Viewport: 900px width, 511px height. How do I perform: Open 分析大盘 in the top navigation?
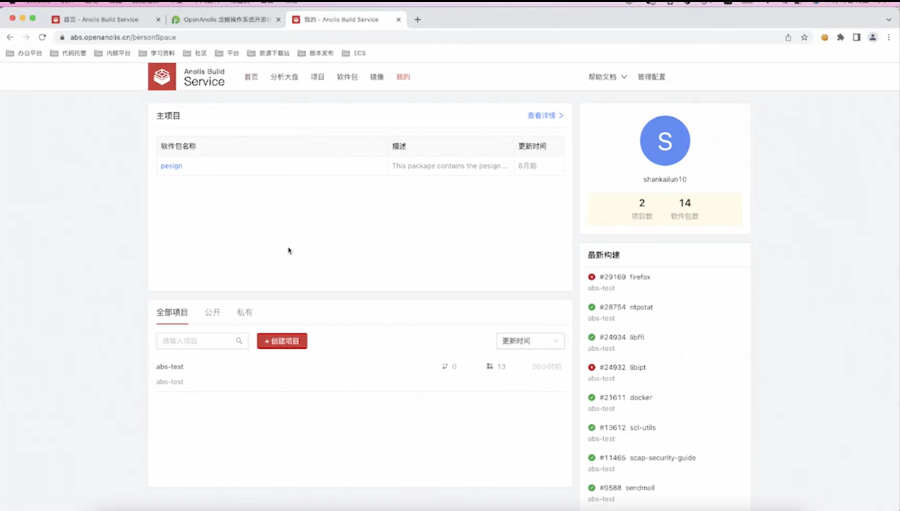[284, 77]
